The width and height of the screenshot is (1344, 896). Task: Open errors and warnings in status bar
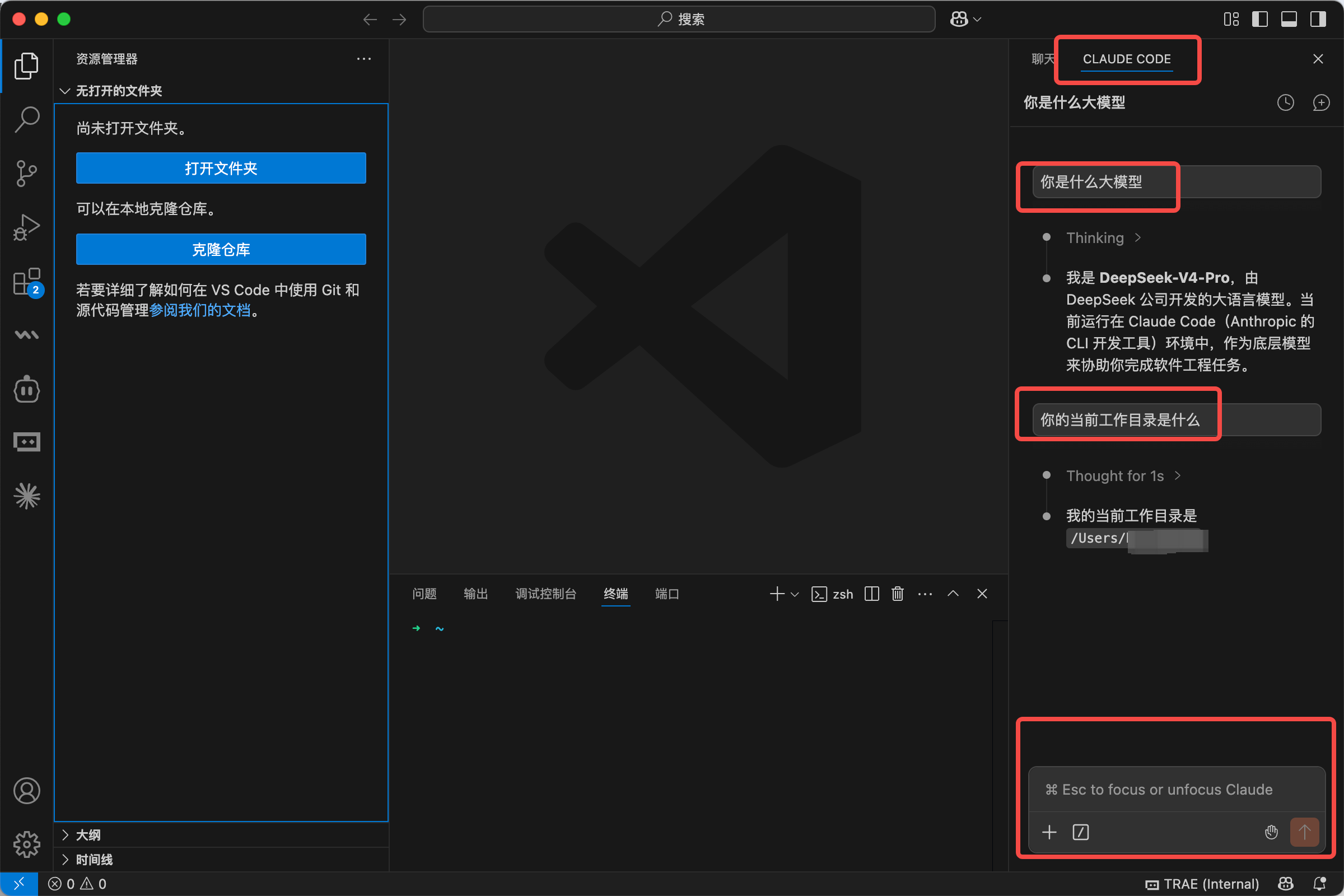coord(77,884)
